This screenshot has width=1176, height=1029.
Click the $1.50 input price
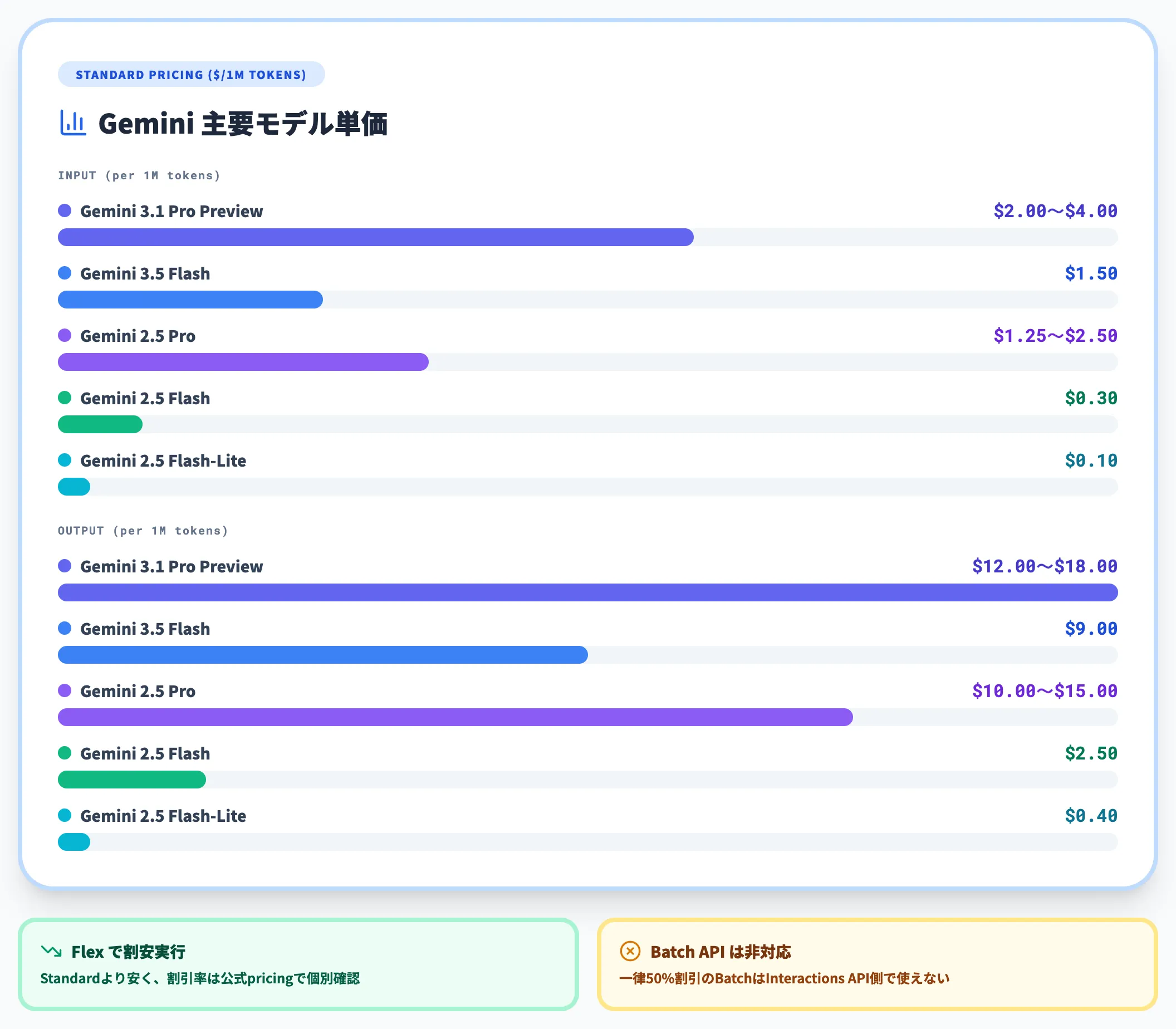[1091, 273]
